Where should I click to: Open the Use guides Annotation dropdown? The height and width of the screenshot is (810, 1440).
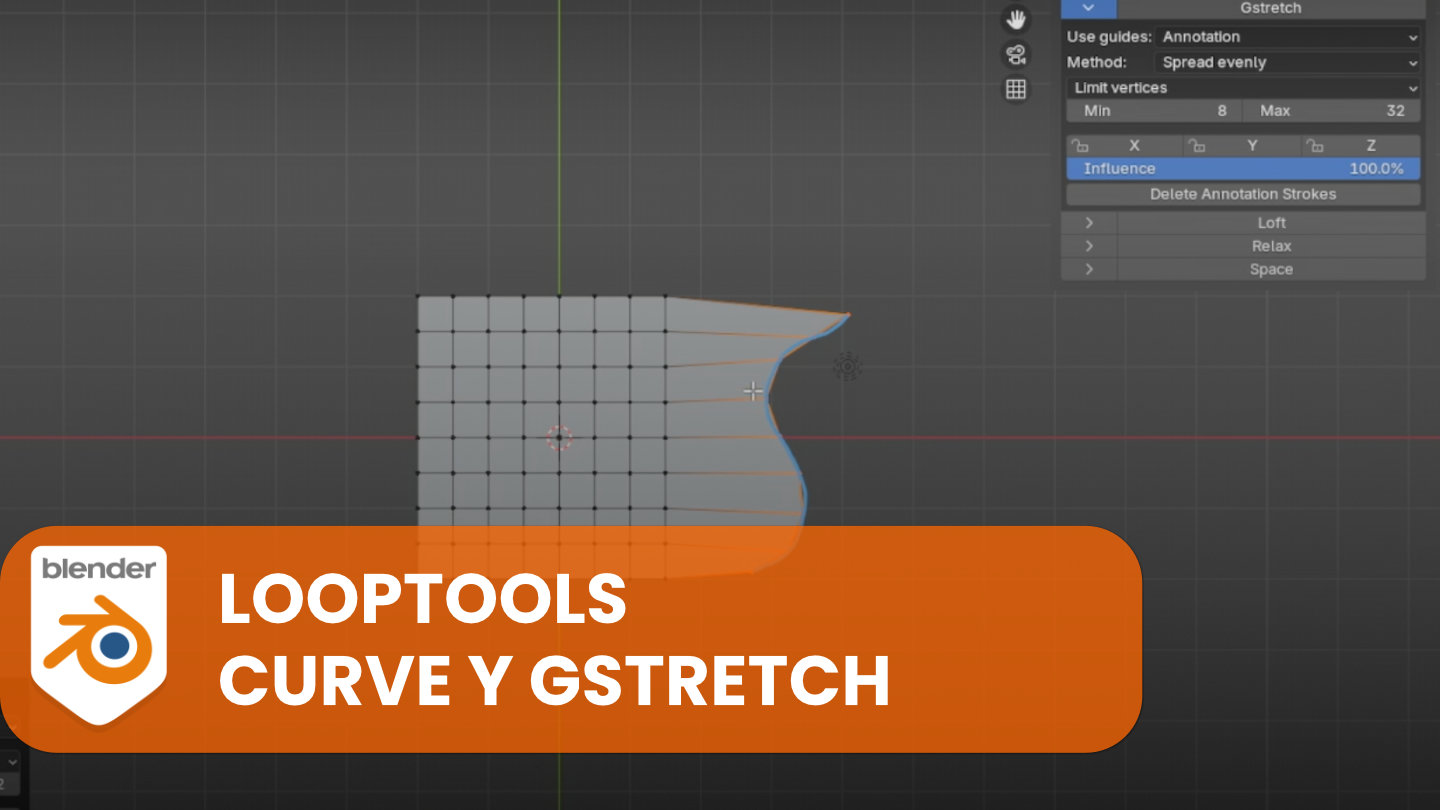tap(1289, 36)
